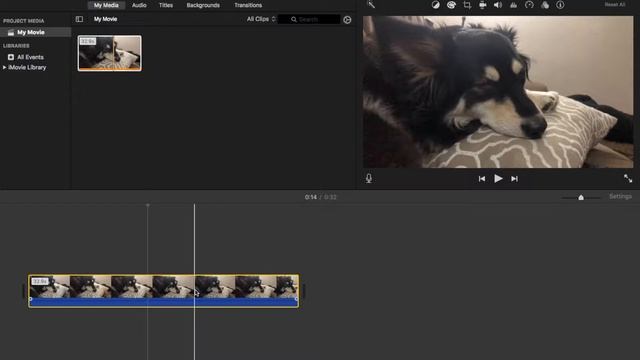The height and width of the screenshot is (360, 640).
Task: Skip to the next clip
Action: pos(514,179)
